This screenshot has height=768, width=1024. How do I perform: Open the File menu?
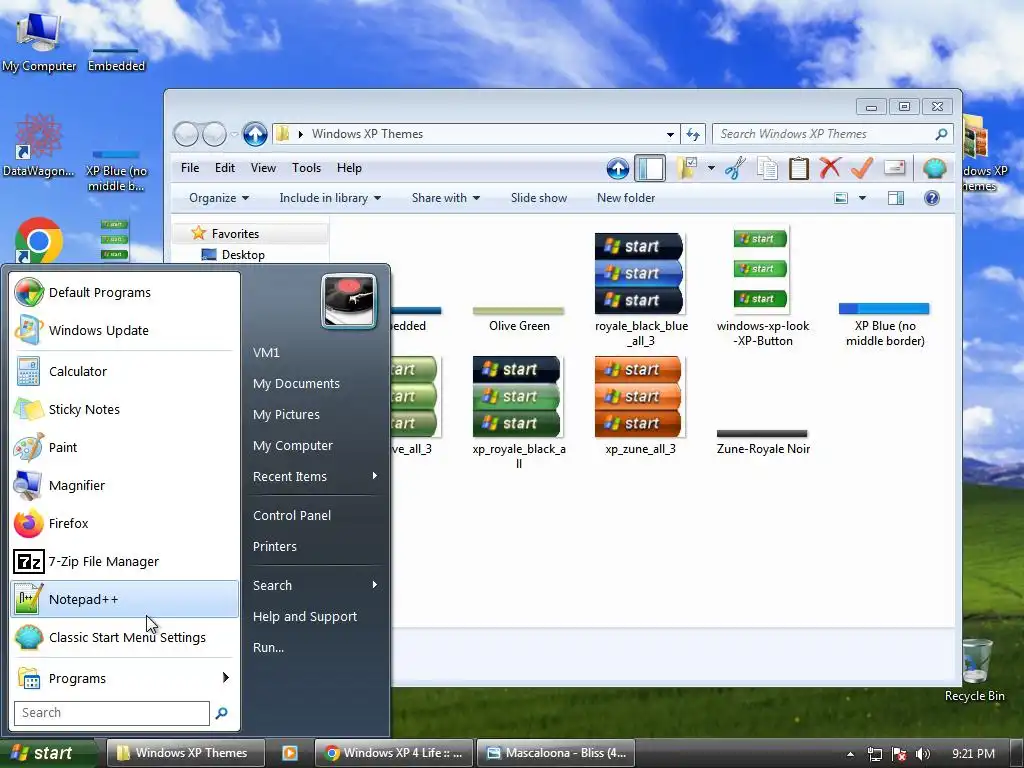tap(190, 168)
